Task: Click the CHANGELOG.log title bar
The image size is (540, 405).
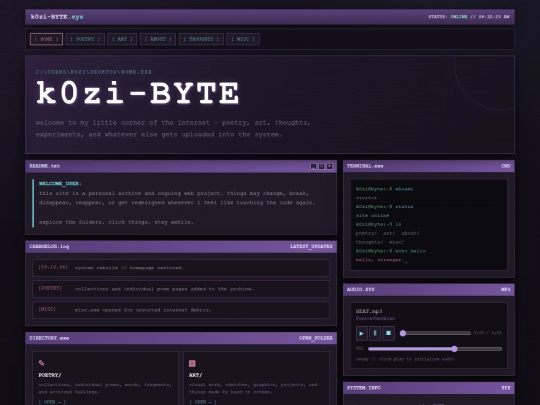Action: [x=181, y=247]
